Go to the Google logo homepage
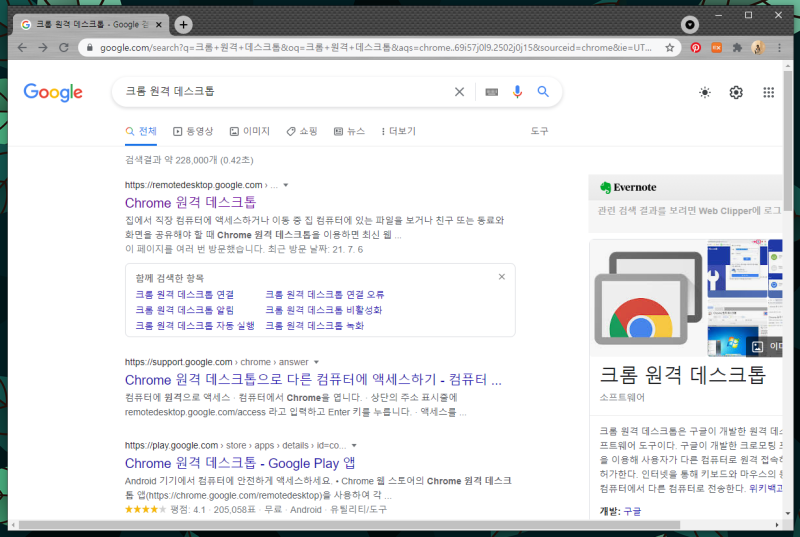This screenshot has height=537, width=800. pos(53,92)
